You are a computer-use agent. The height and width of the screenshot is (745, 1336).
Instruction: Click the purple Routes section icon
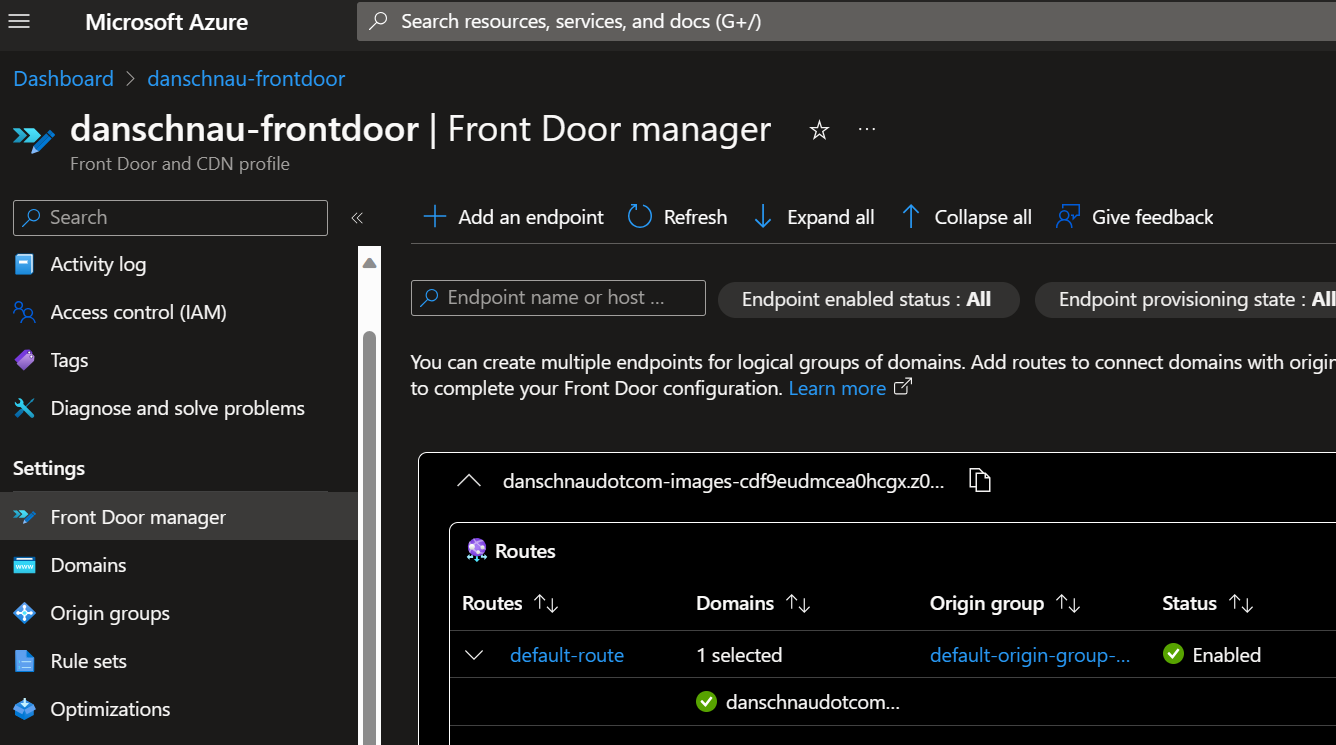point(477,551)
